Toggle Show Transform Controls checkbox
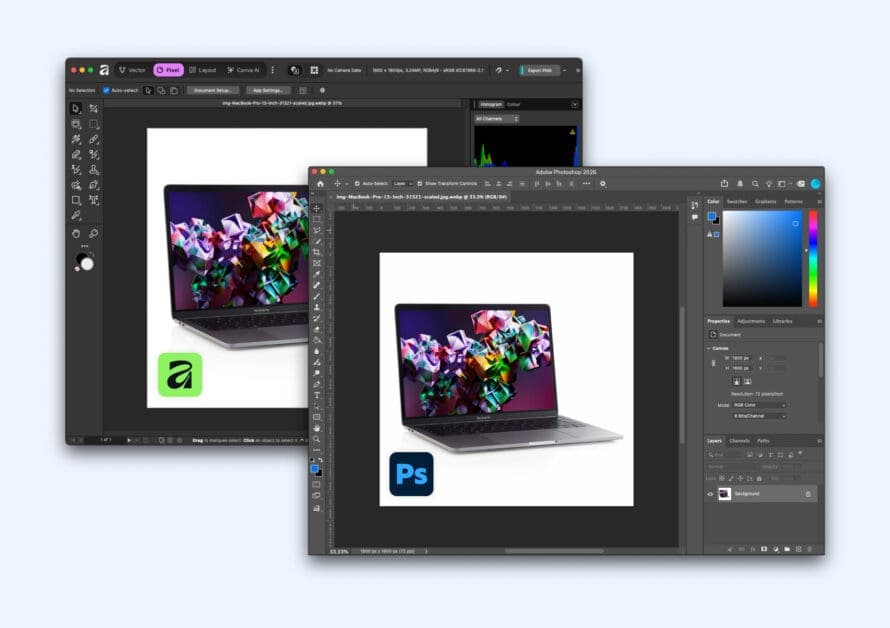Screen dimensions: 890x628 (419, 184)
